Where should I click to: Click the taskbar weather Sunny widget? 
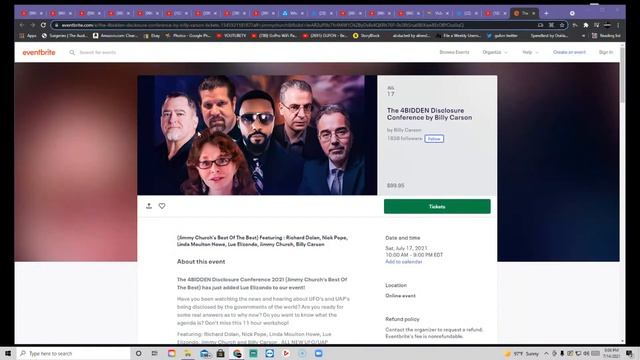[522, 353]
